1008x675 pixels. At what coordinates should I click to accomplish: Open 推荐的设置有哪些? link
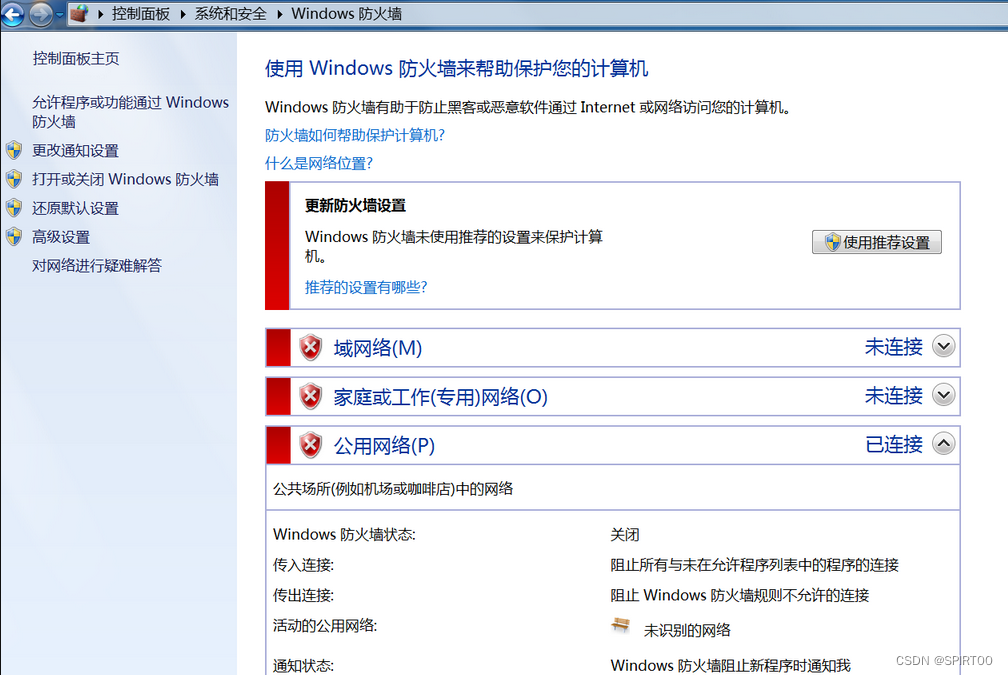[x=366, y=287]
